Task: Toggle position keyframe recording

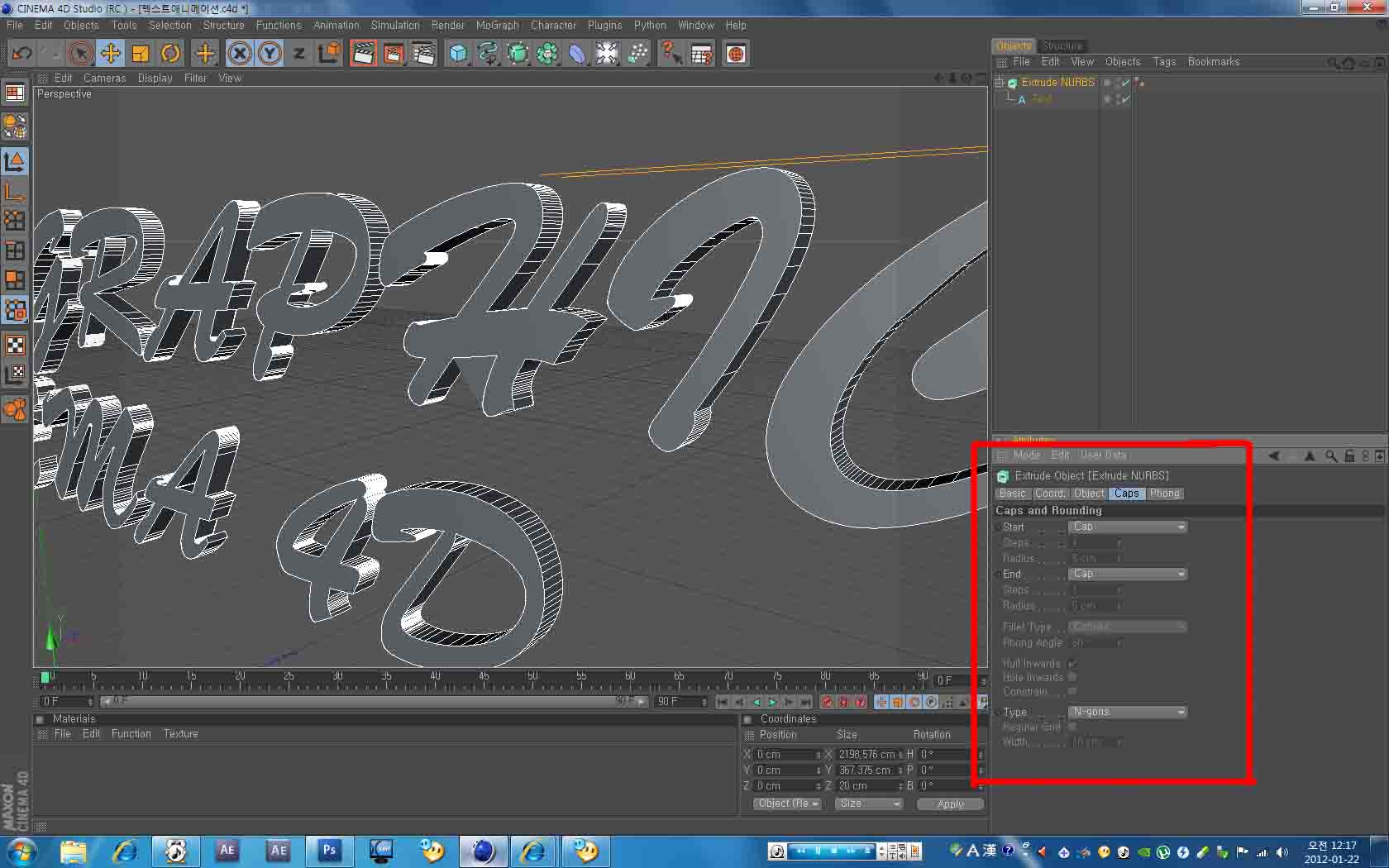Action: coord(881,702)
